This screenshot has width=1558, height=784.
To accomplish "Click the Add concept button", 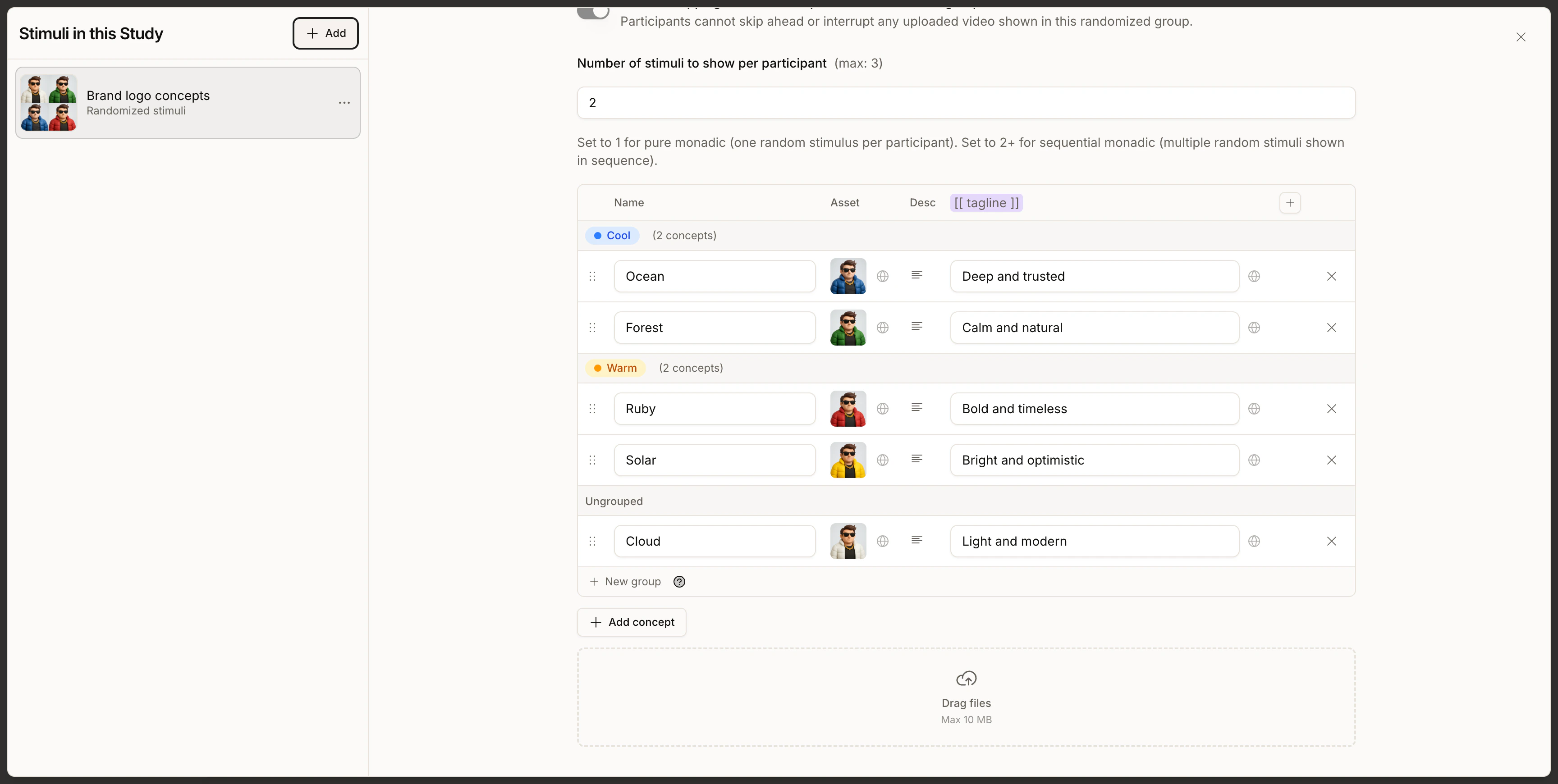I will point(632,622).
